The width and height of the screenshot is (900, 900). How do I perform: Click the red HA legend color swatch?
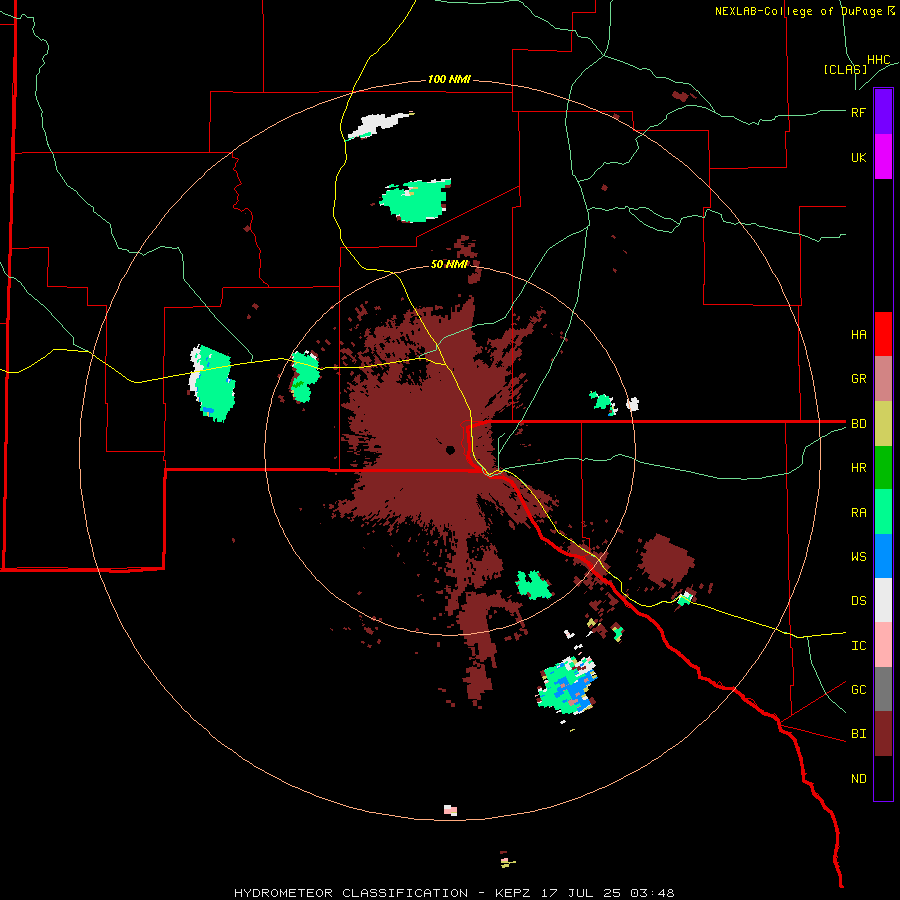pyautogui.click(x=883, y=334)
